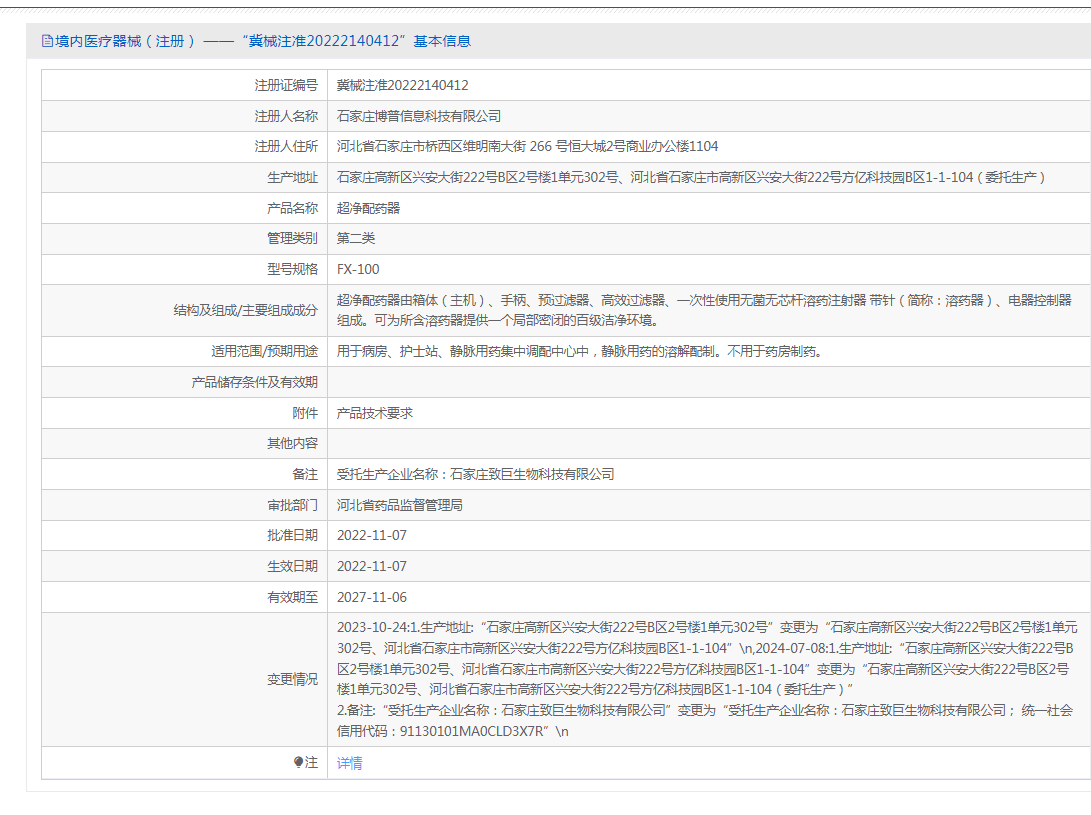Click attachment value 产品技术要求
The height and width of the screenshot is (815, 1091).
(x=375, y=413)
